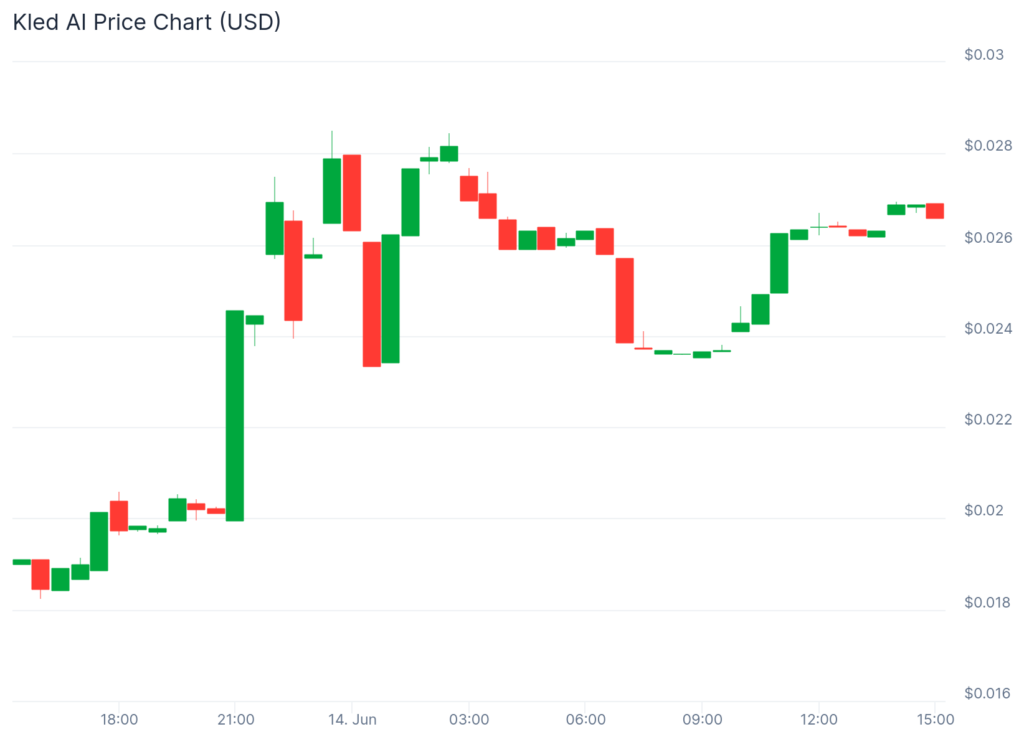Click the 14. Jun date axis label
Image resolution: width=1024 pixels, height=747 pixels.
(352, 720)
